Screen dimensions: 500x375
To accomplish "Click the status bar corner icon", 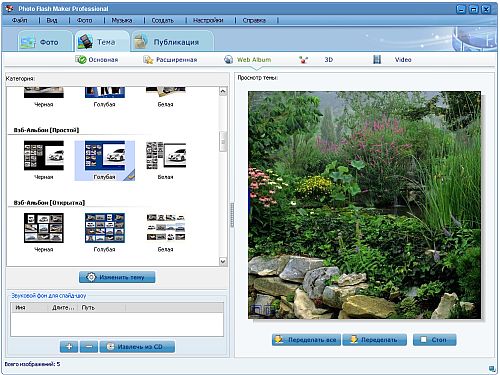I will (492, 368).
